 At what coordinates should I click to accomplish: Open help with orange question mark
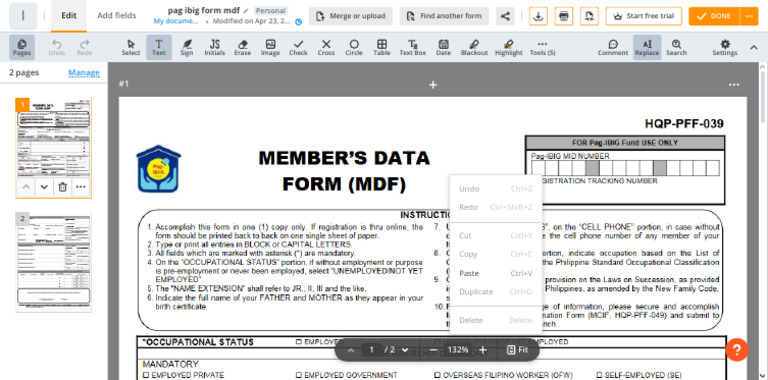(x=737, y=350)
